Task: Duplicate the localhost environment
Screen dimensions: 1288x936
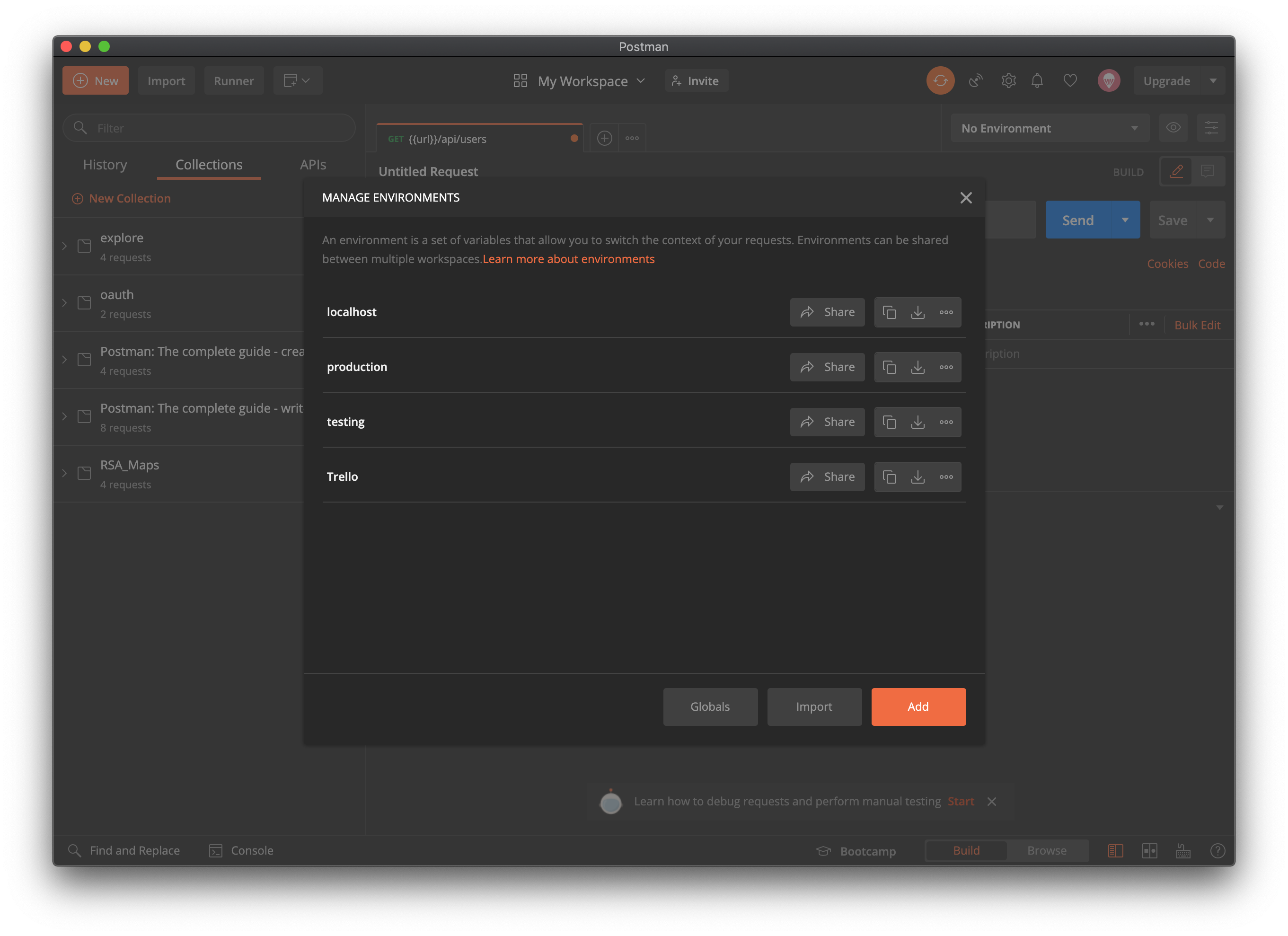Action: (x=889, y=312)
